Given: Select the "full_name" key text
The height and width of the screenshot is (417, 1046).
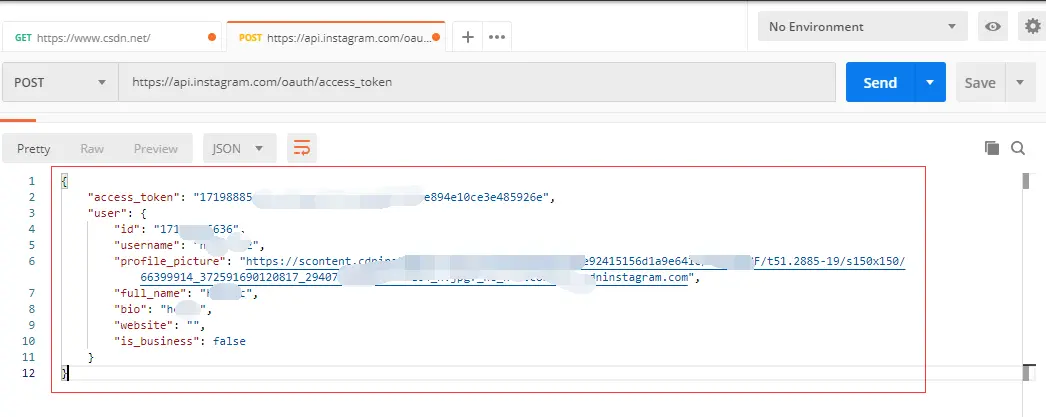Looking at the screenshot, I should click(150, 293).
